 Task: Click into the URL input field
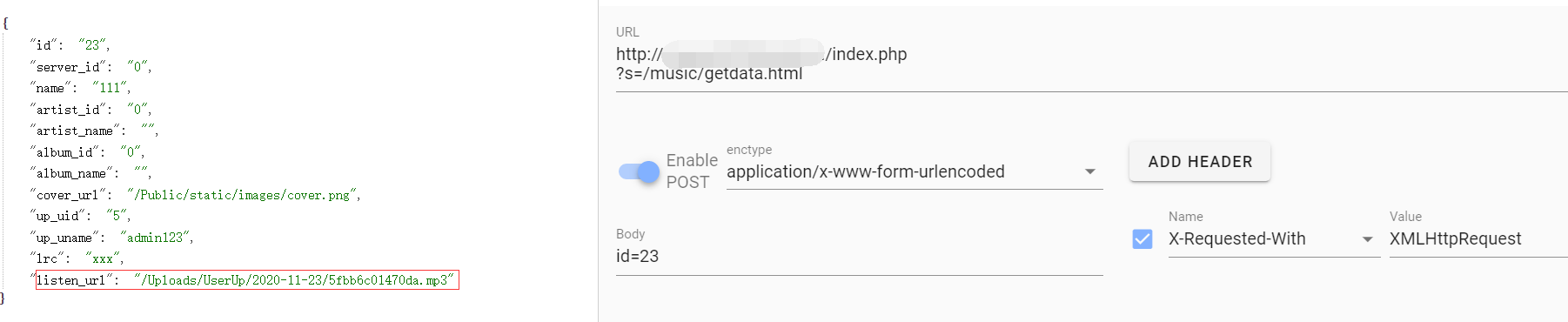pyautogui.click(x=1091, y=64)
